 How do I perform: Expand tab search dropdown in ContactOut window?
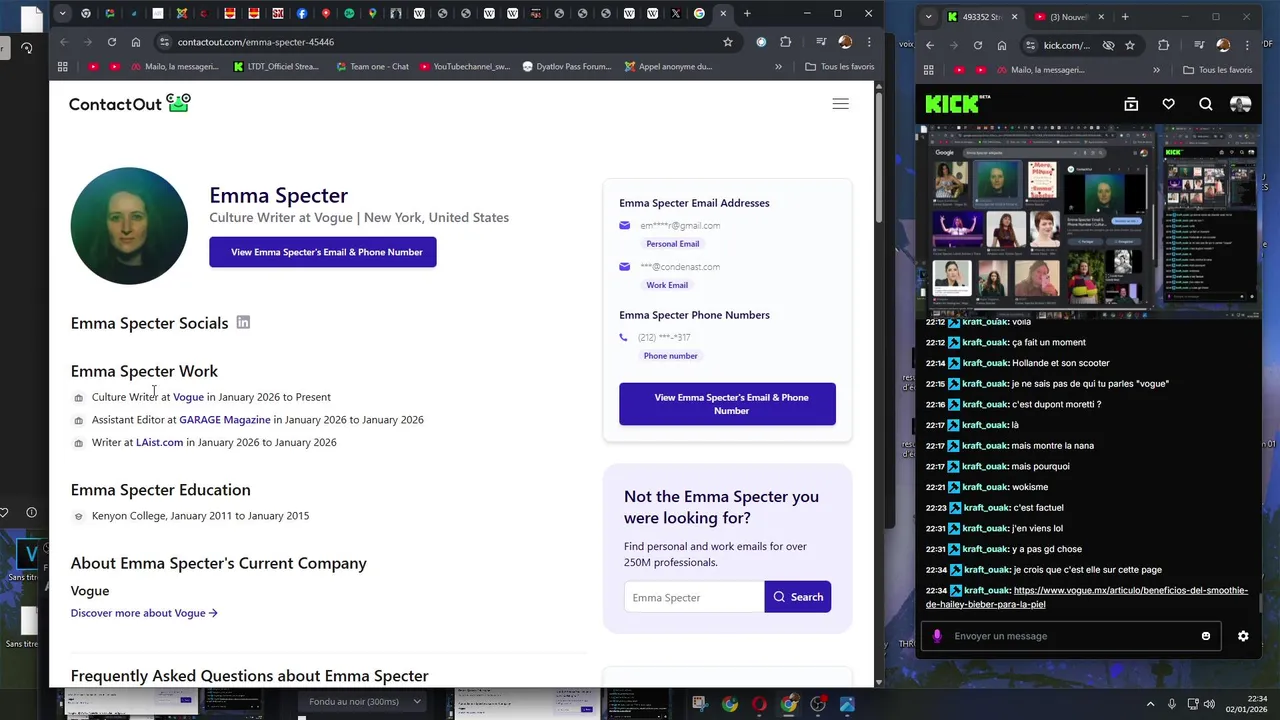coord(63,14)
